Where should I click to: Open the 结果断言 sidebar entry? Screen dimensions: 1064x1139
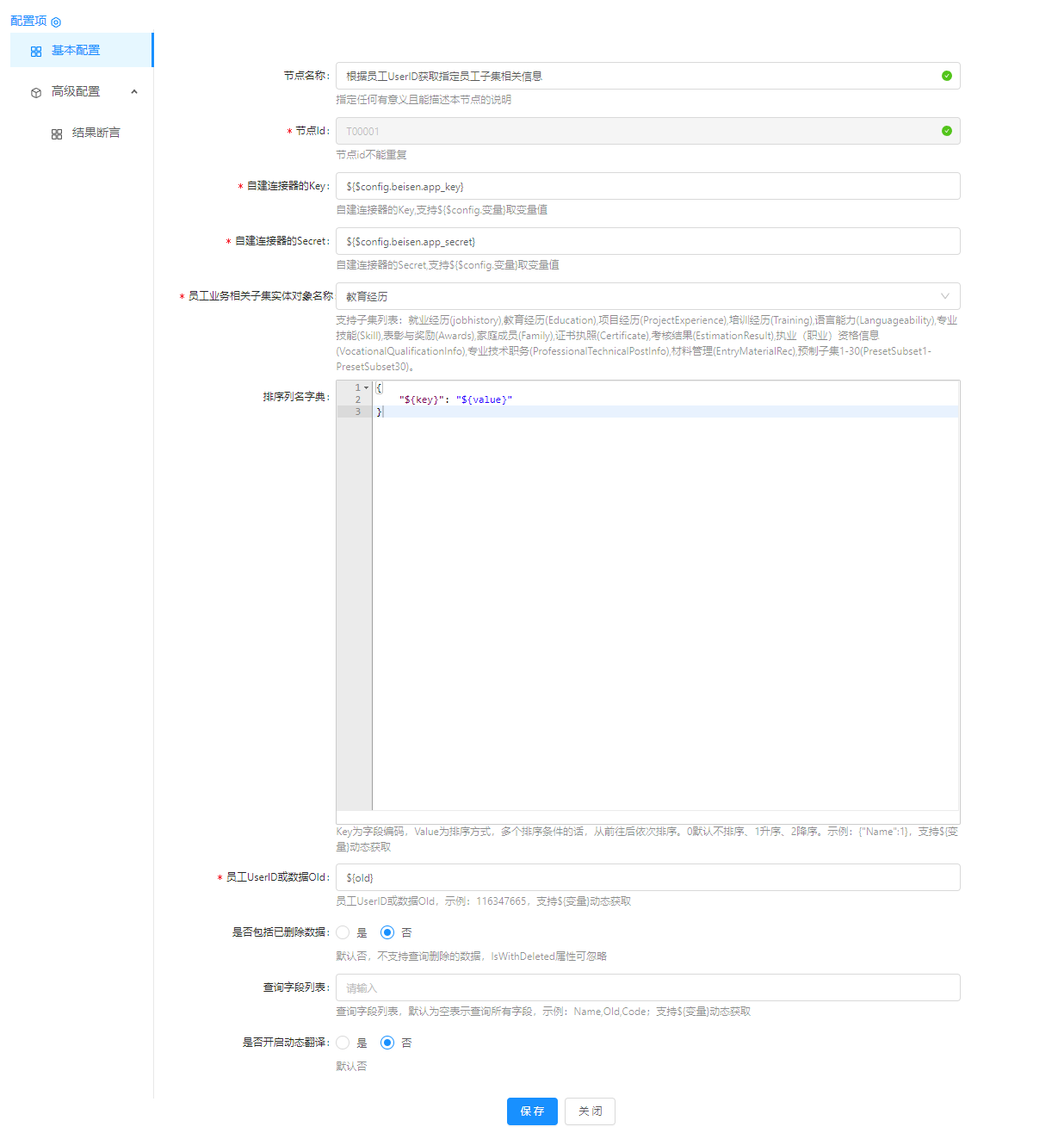point(96,133)
